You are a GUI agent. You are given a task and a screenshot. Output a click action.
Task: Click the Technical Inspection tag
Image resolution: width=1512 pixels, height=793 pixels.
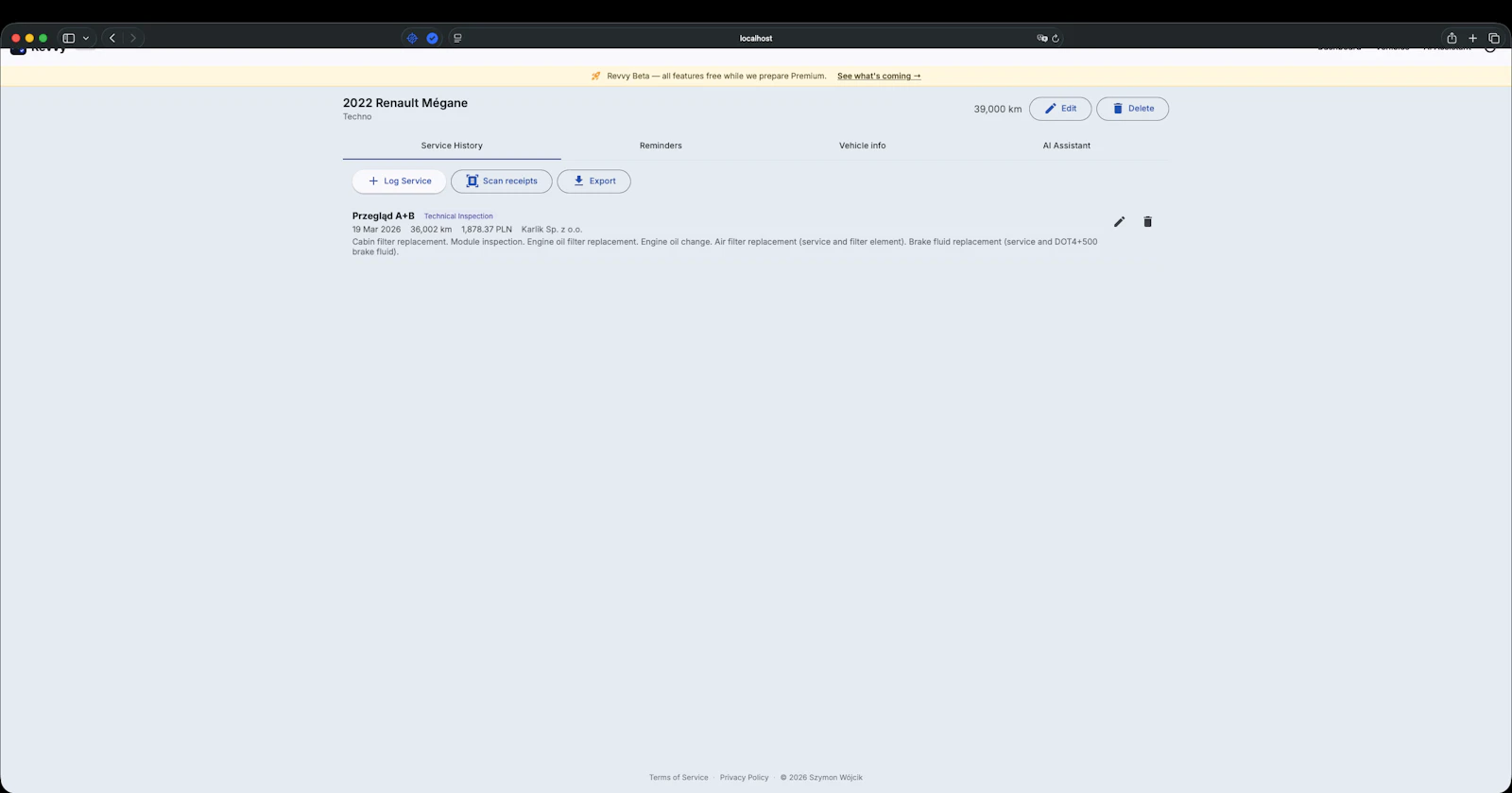click(x=458, y=216)
